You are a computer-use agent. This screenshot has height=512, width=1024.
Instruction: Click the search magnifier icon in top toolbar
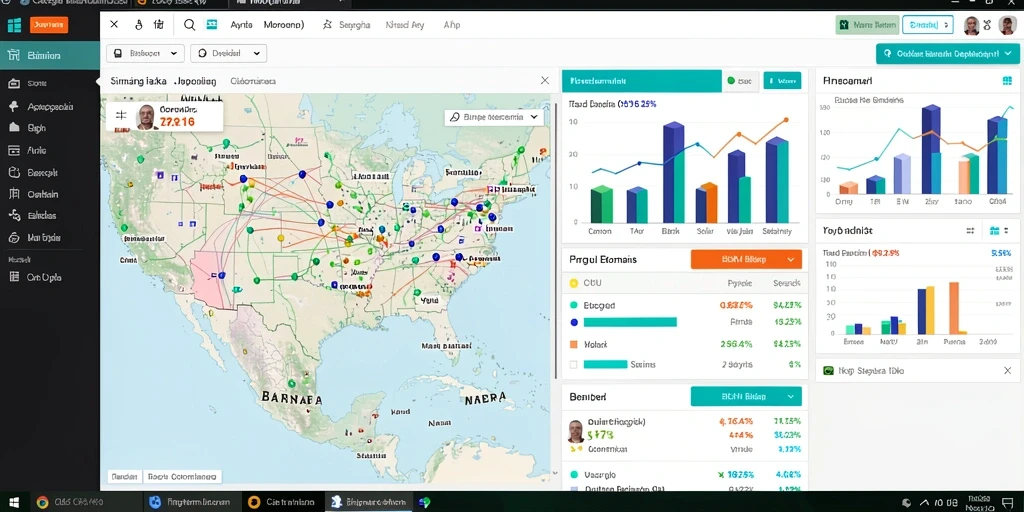(189, 25)
